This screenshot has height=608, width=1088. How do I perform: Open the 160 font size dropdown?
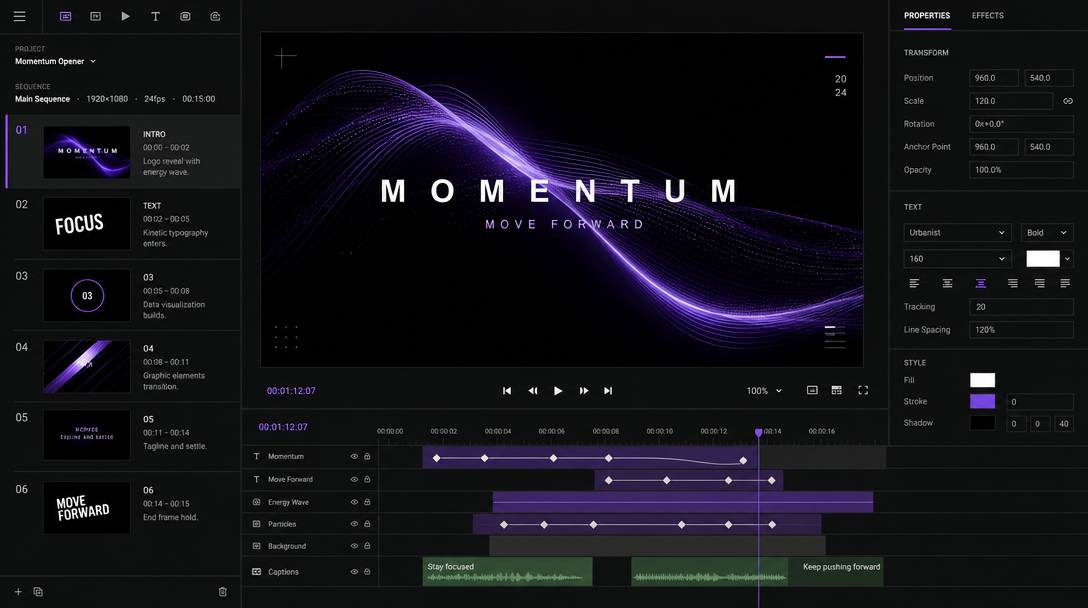(x=957, y=259)
